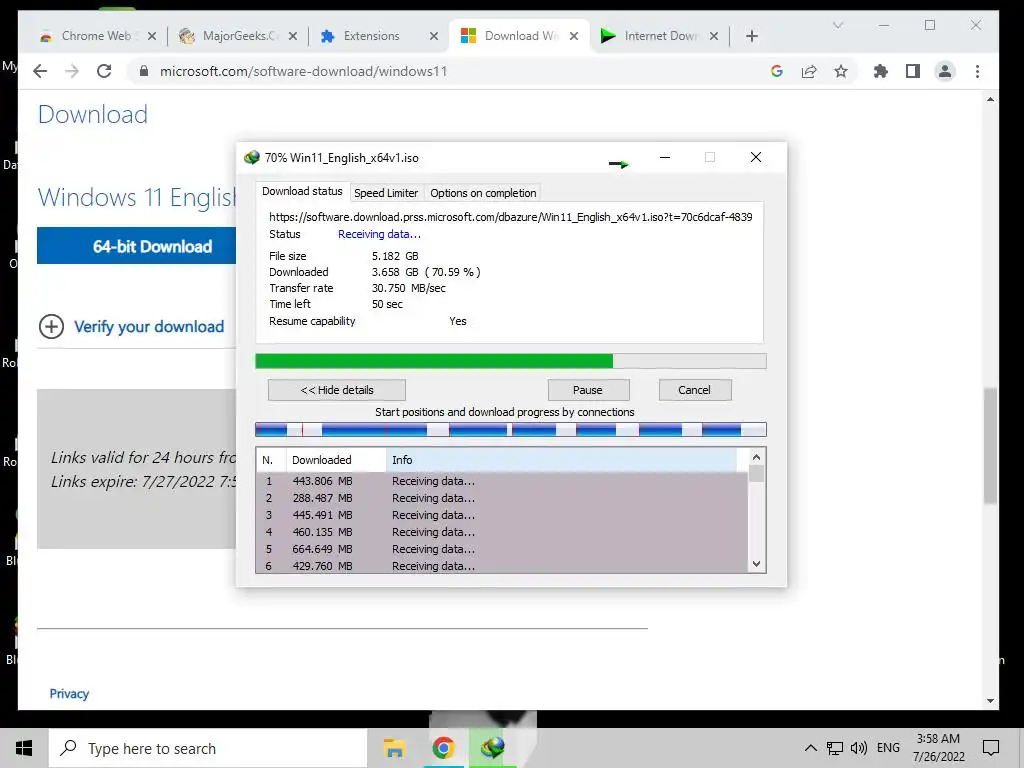
Task: Click the download URL text
Action: (x=511, y=217)
